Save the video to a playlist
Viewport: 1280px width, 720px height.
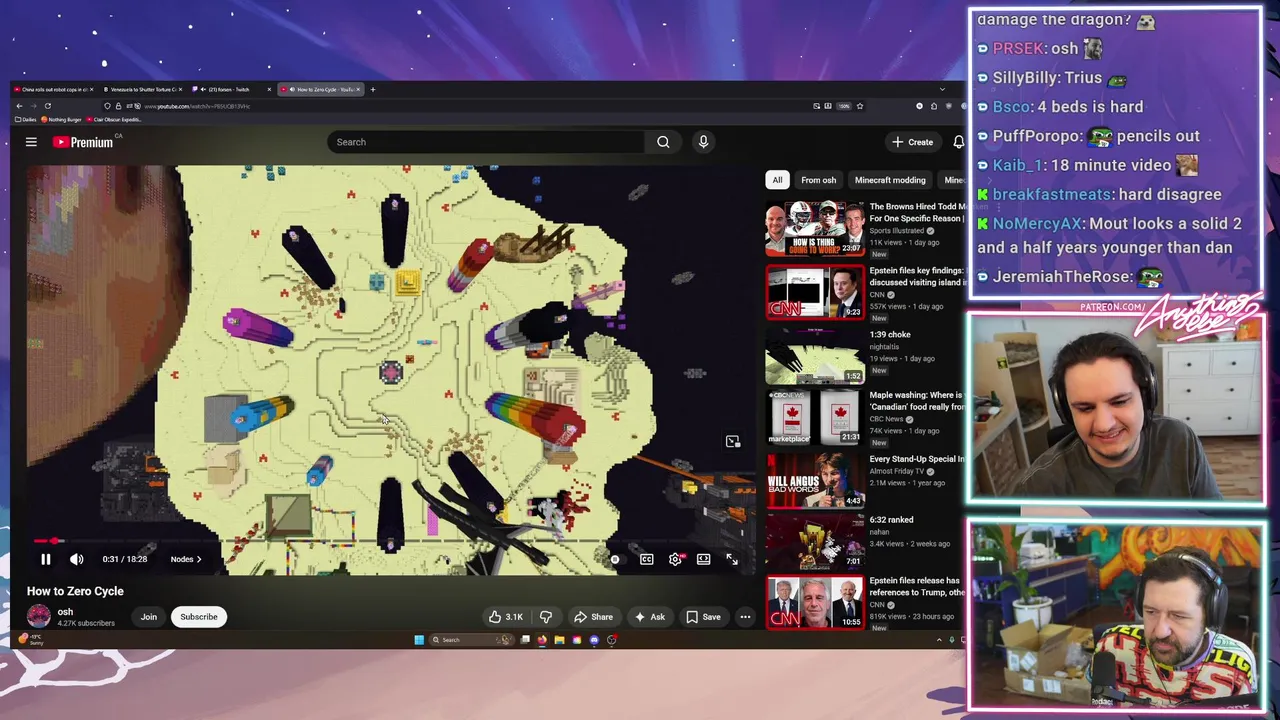tap(703, 617)
